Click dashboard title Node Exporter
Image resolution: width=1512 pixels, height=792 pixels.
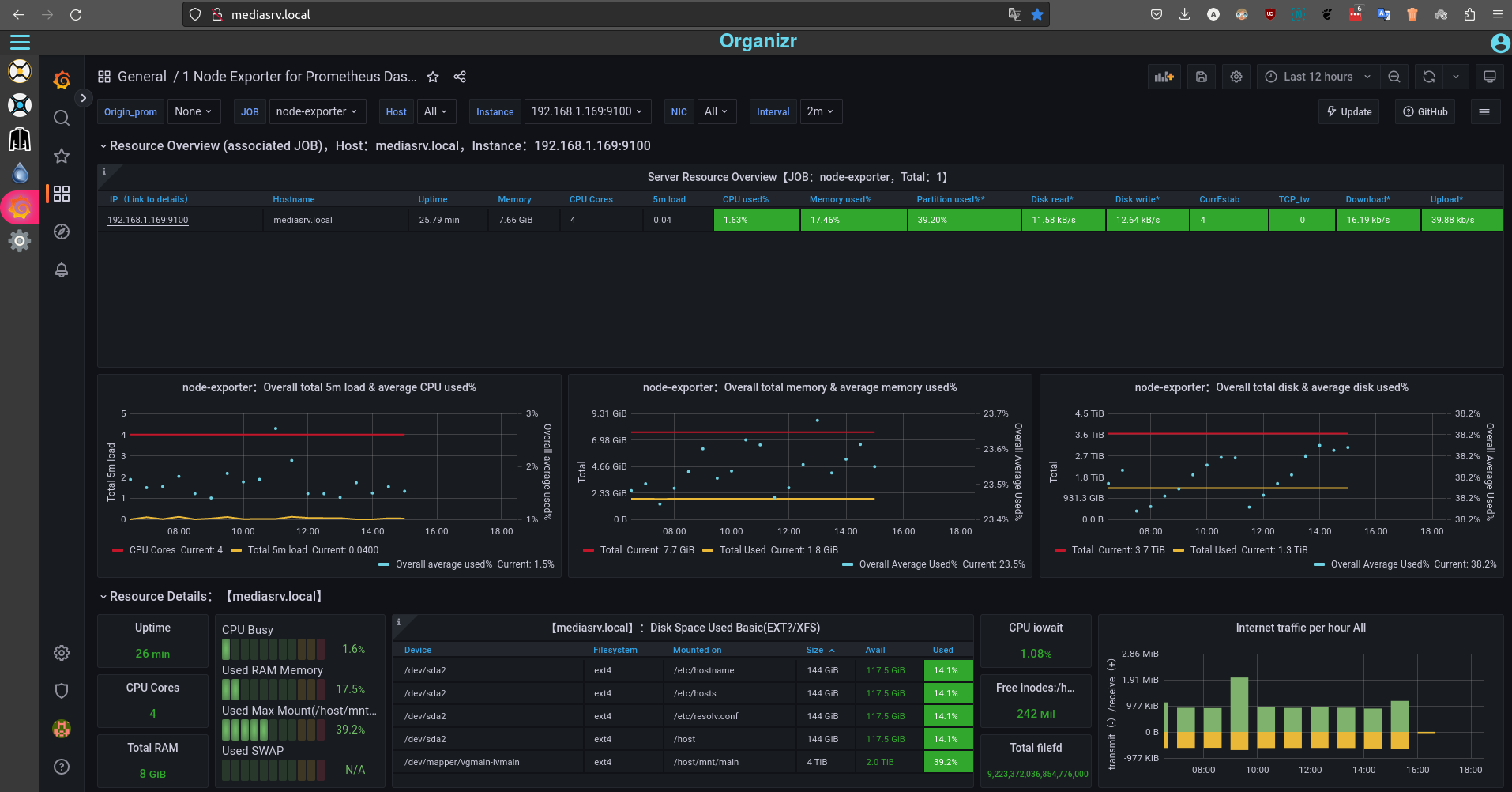coord(299,77)
